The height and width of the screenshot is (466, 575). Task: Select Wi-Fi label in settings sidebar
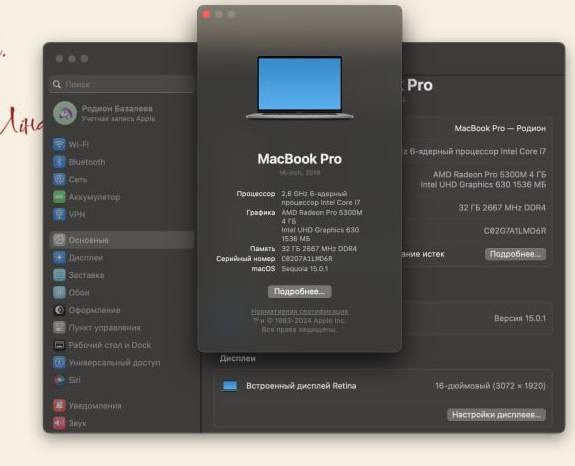[x=78, y=144]
